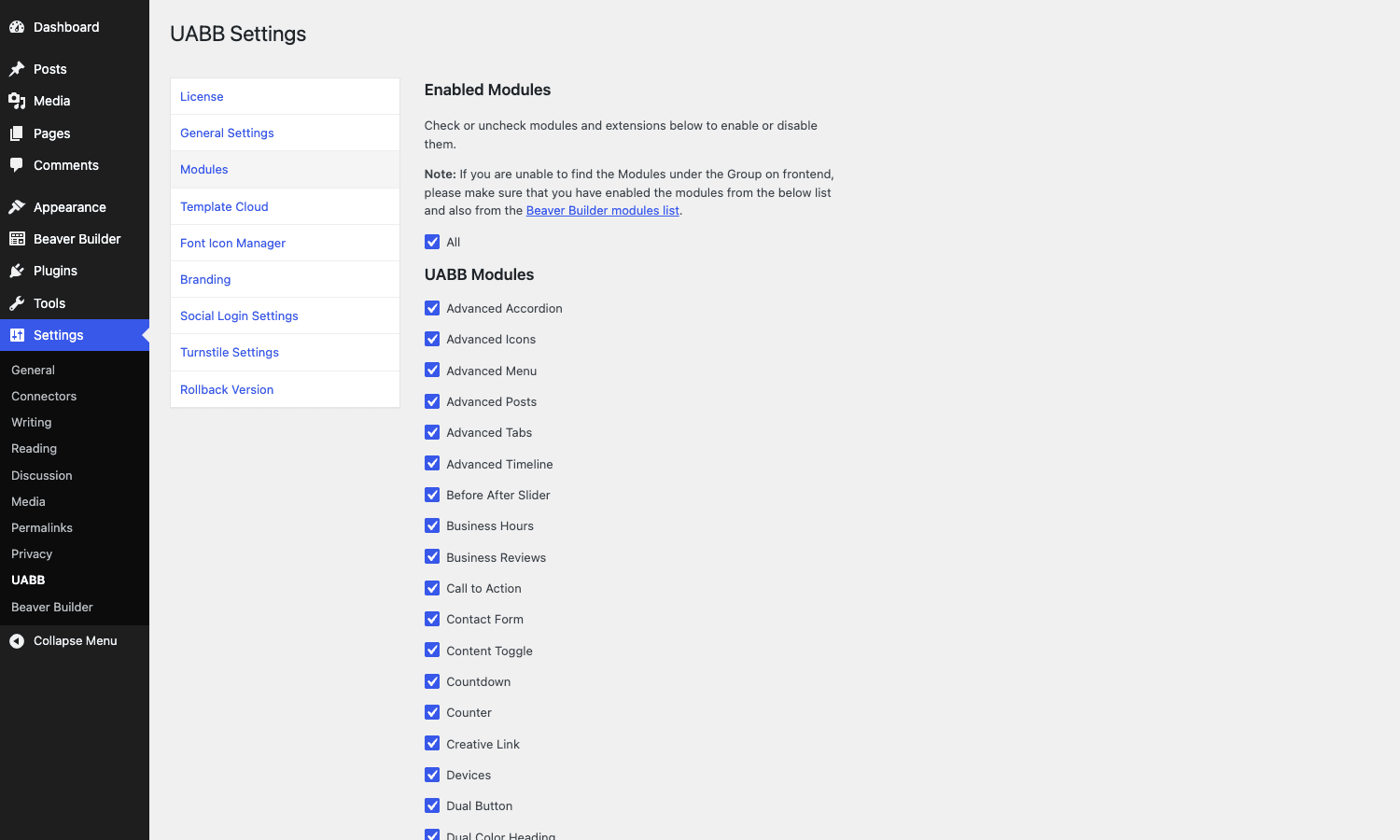This screenshot has height=840, width=1400.
Task: Disable the Business Hours module
Action: click(x=432, y=525)
